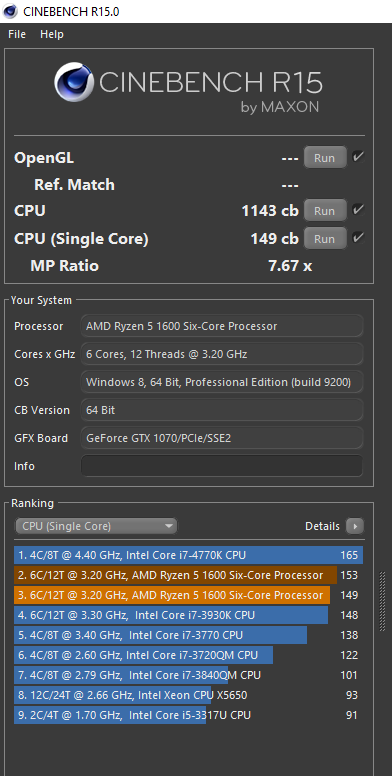The image size is (392, 776).
Task: Open the Help menu
Action: pyautogui.click(x=52, y=34)
